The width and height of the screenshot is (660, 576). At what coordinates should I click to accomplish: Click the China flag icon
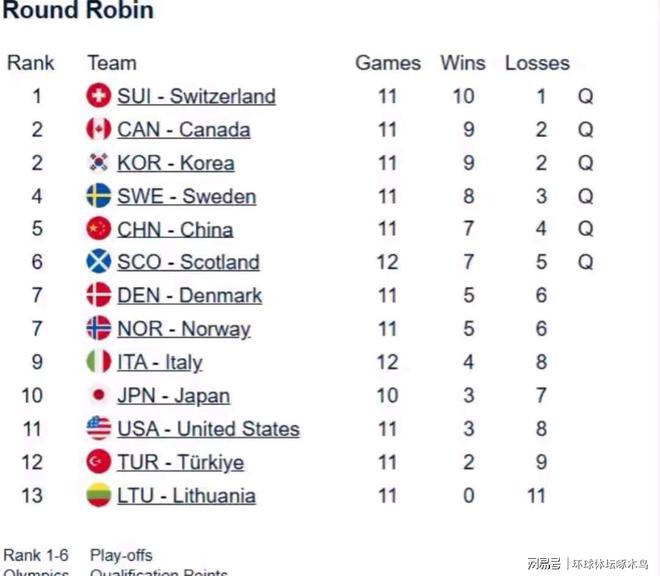tap(98, 229)
